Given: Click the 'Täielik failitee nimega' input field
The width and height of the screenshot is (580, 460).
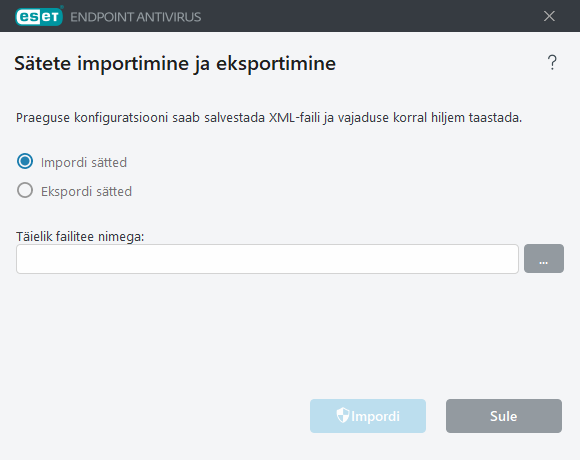Looking at the screenshot, I should point(267,259).
